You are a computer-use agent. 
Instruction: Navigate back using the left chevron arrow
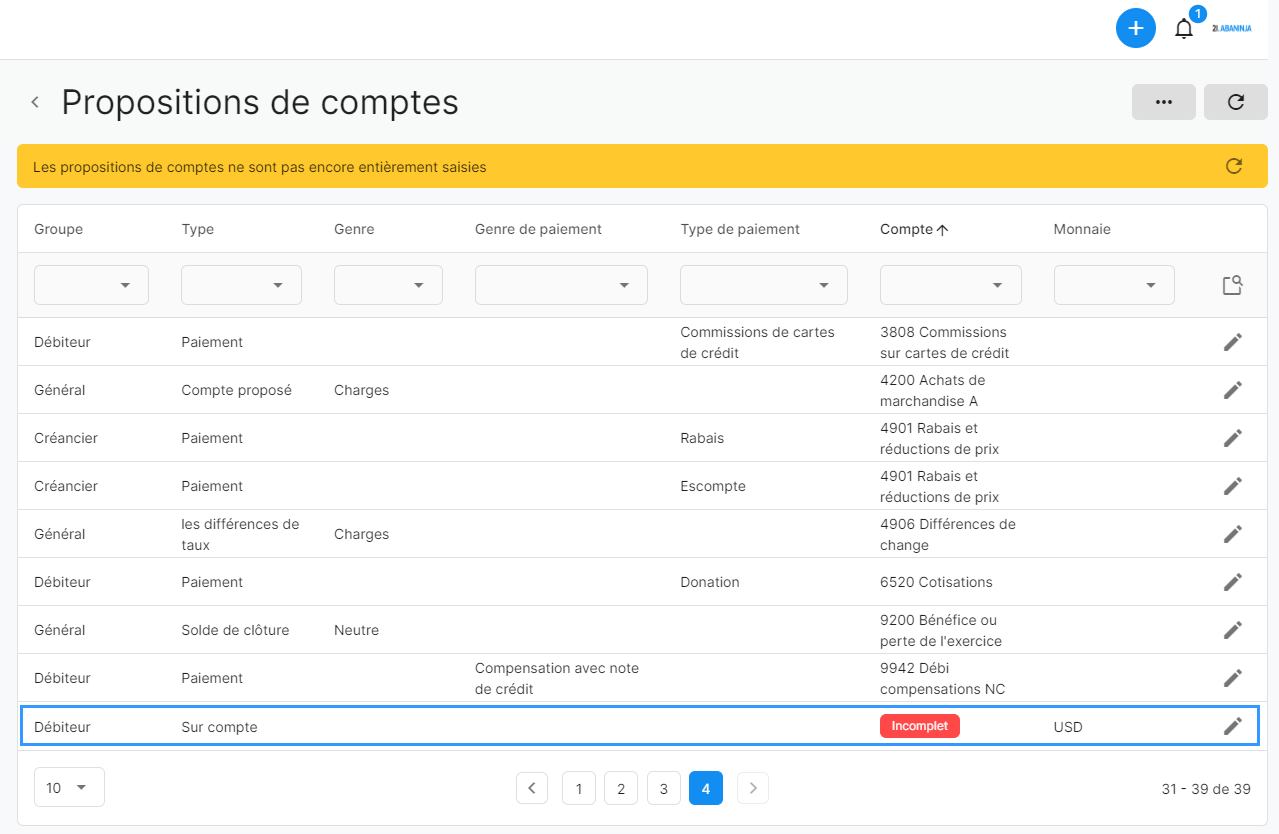click(x=34, y=101)
